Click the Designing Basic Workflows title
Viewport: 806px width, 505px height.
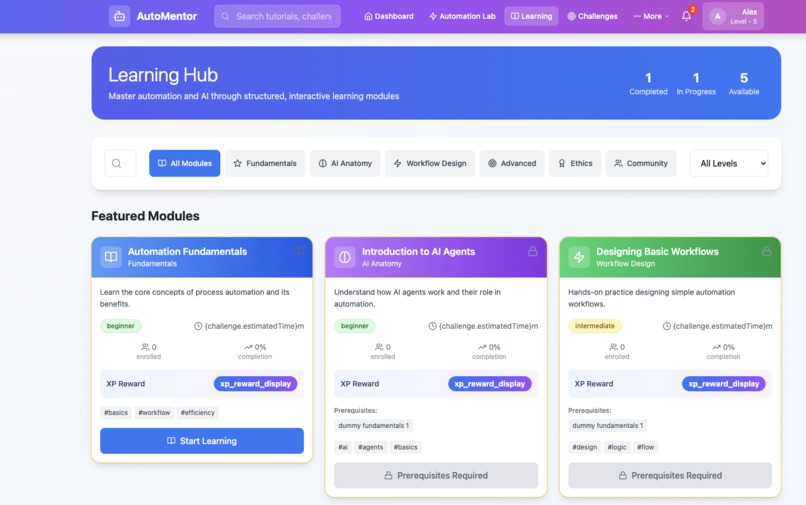click(x=657, y=251)
